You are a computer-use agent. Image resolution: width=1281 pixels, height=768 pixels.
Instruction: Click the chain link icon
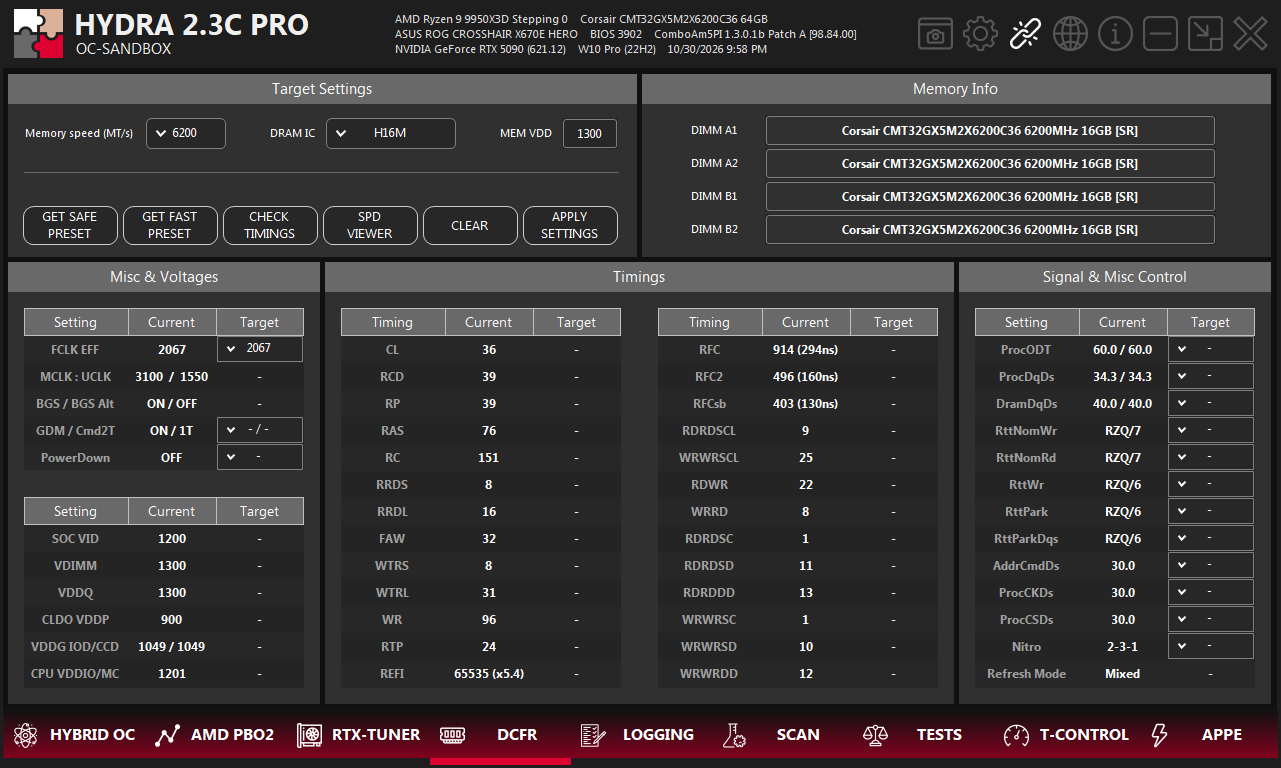1025,34
